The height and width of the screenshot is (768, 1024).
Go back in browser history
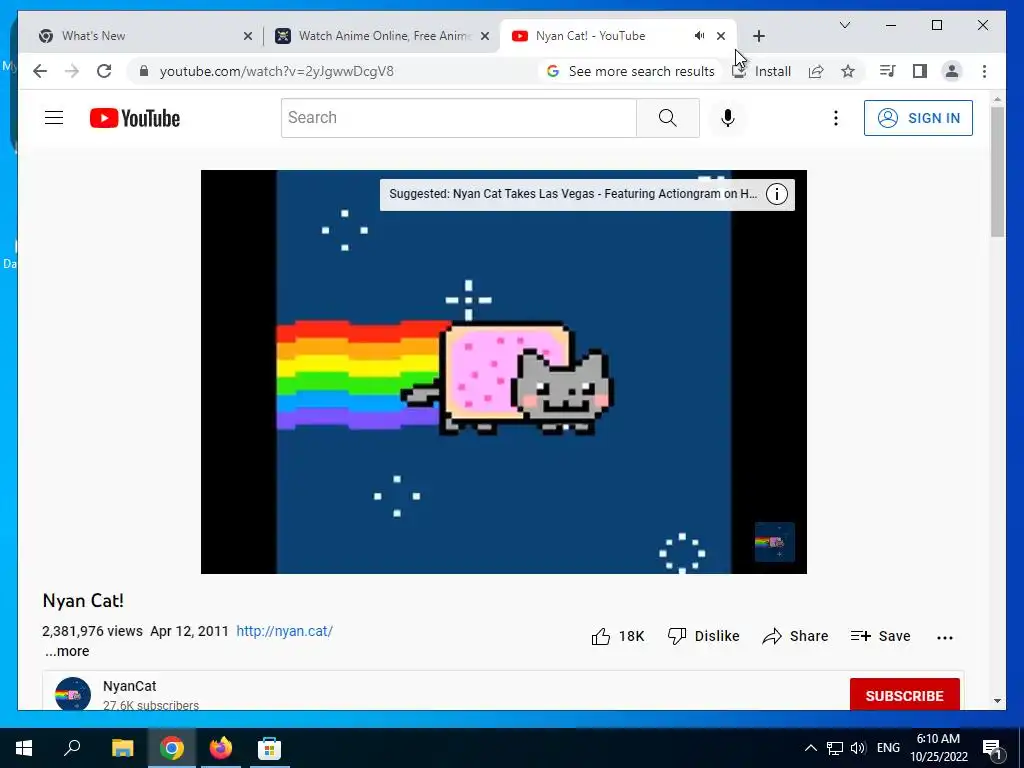[40, 71]
